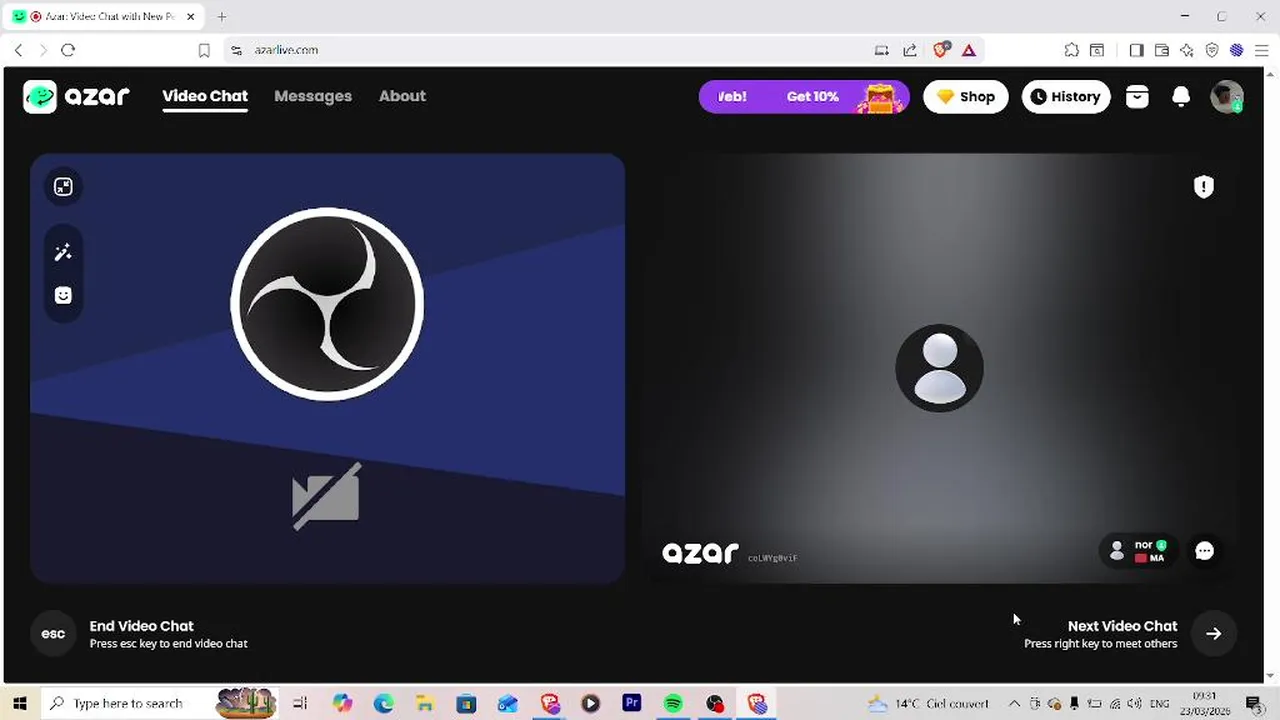Click the cast screen icon in address bar
1280x720 pixels.
click(x=881, y=50)
